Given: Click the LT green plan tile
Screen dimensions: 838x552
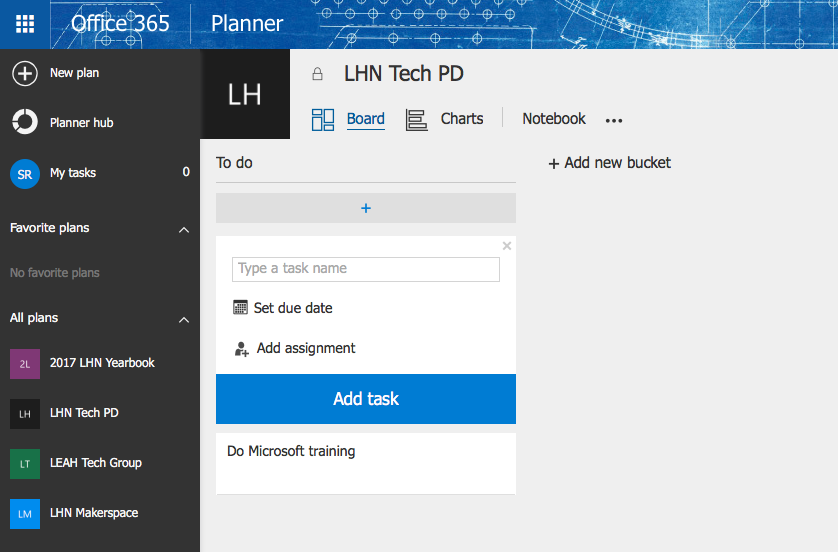Looking at the screenshot, I should [25, 464].
